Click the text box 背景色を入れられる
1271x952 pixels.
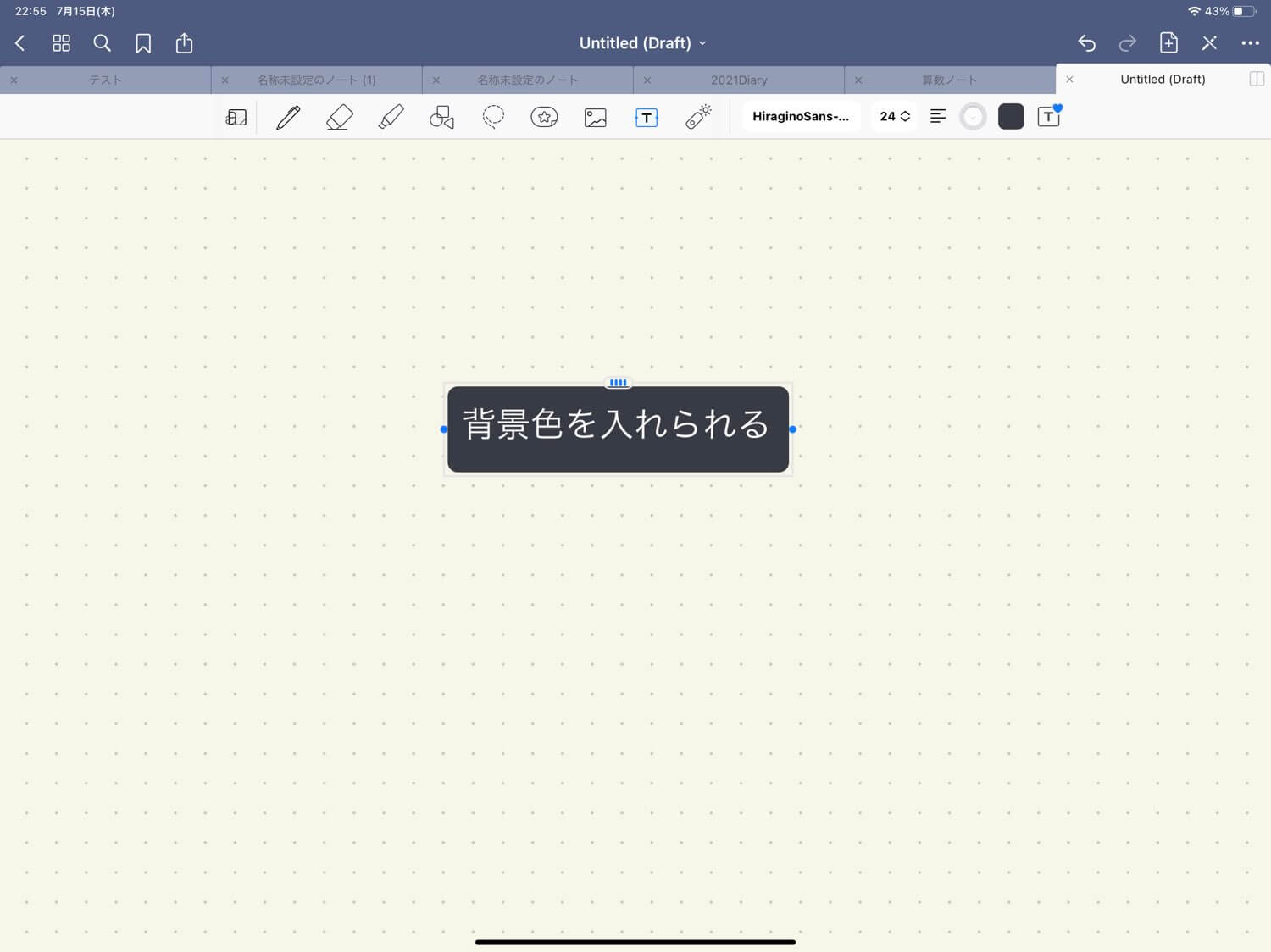[618, 429]
